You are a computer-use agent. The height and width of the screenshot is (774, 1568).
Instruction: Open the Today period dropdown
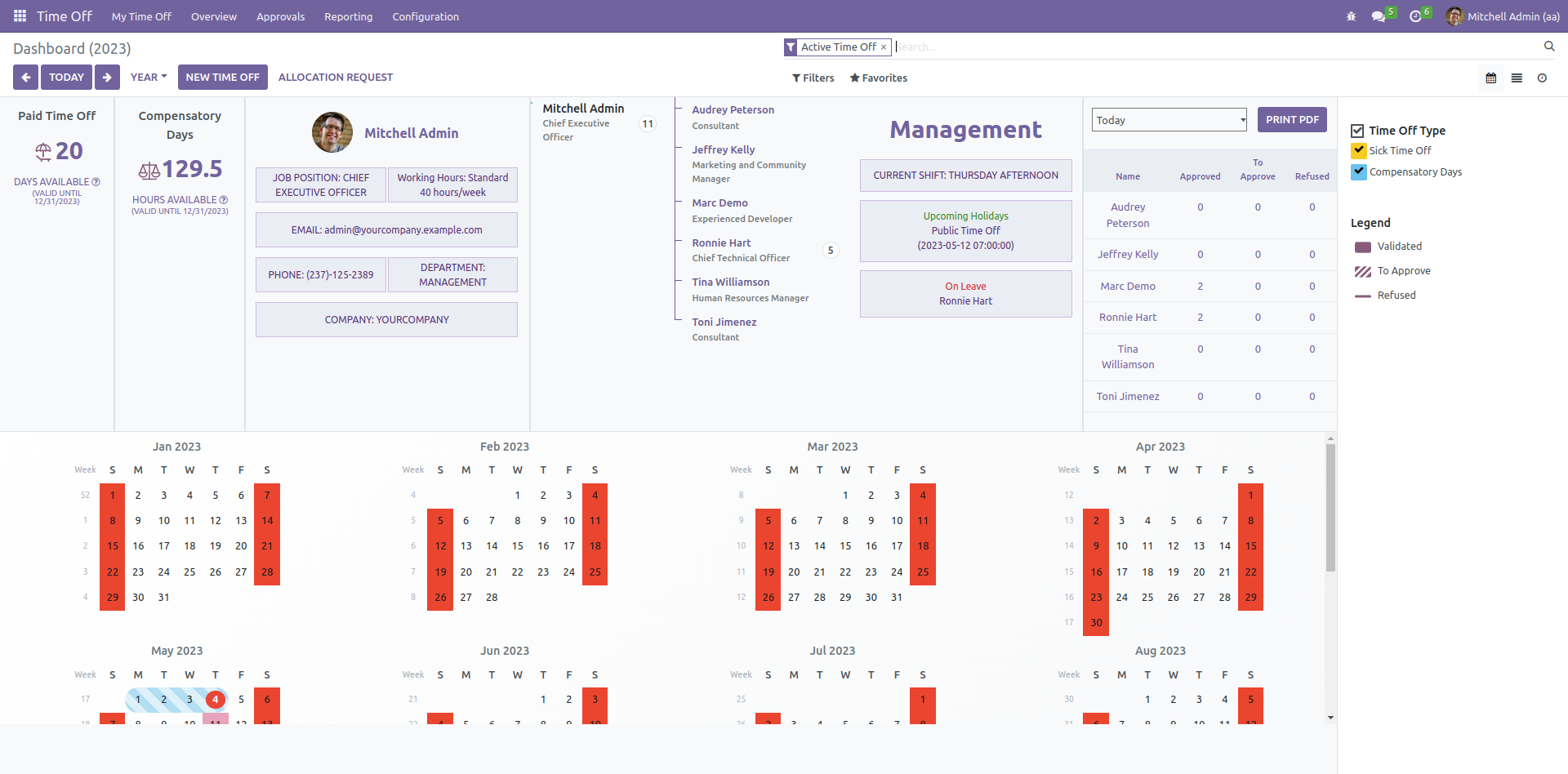click(x=1169, y=120)
